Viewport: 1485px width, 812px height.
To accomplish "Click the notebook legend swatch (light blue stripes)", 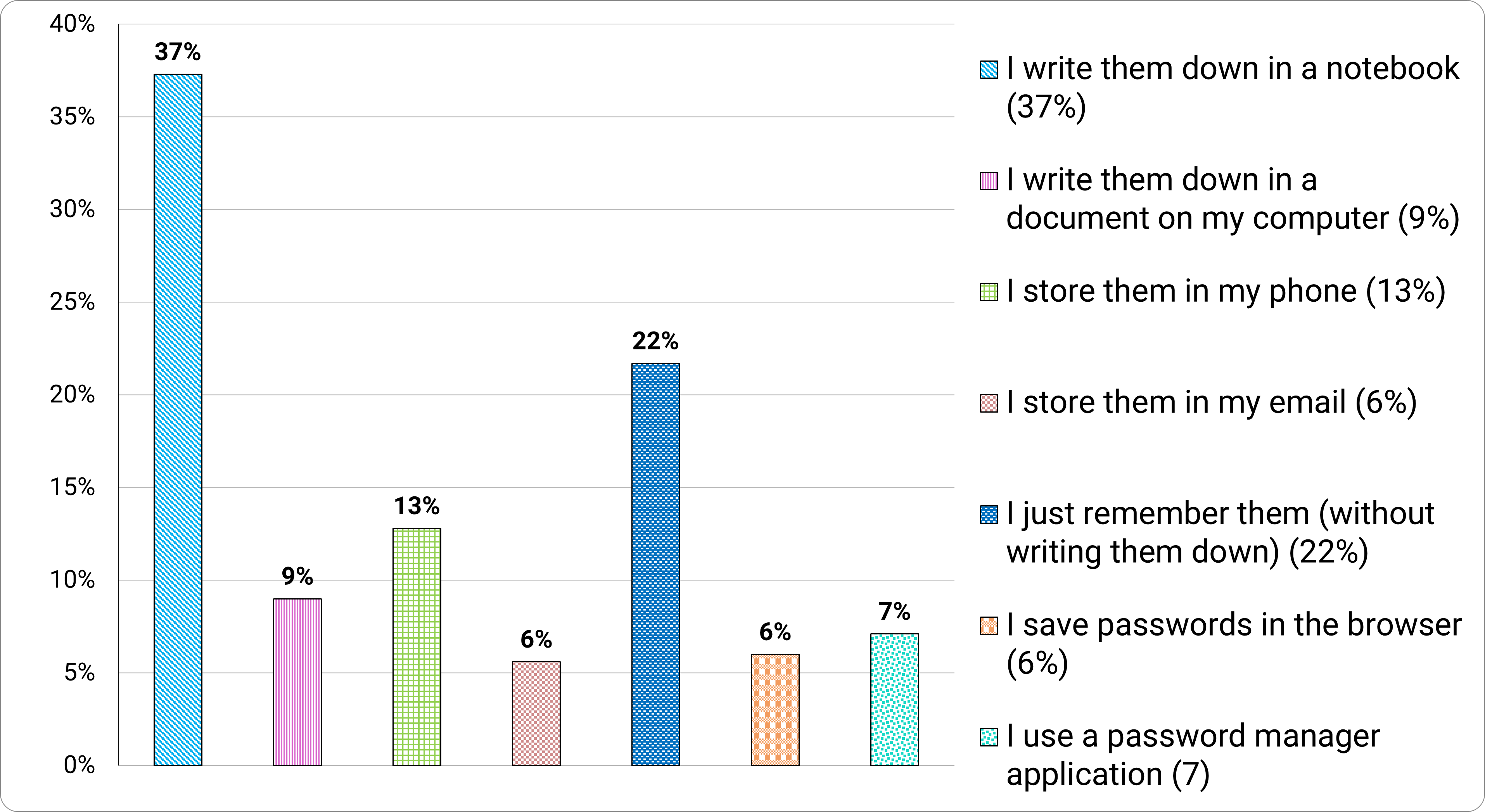I will tap(989, 70).
